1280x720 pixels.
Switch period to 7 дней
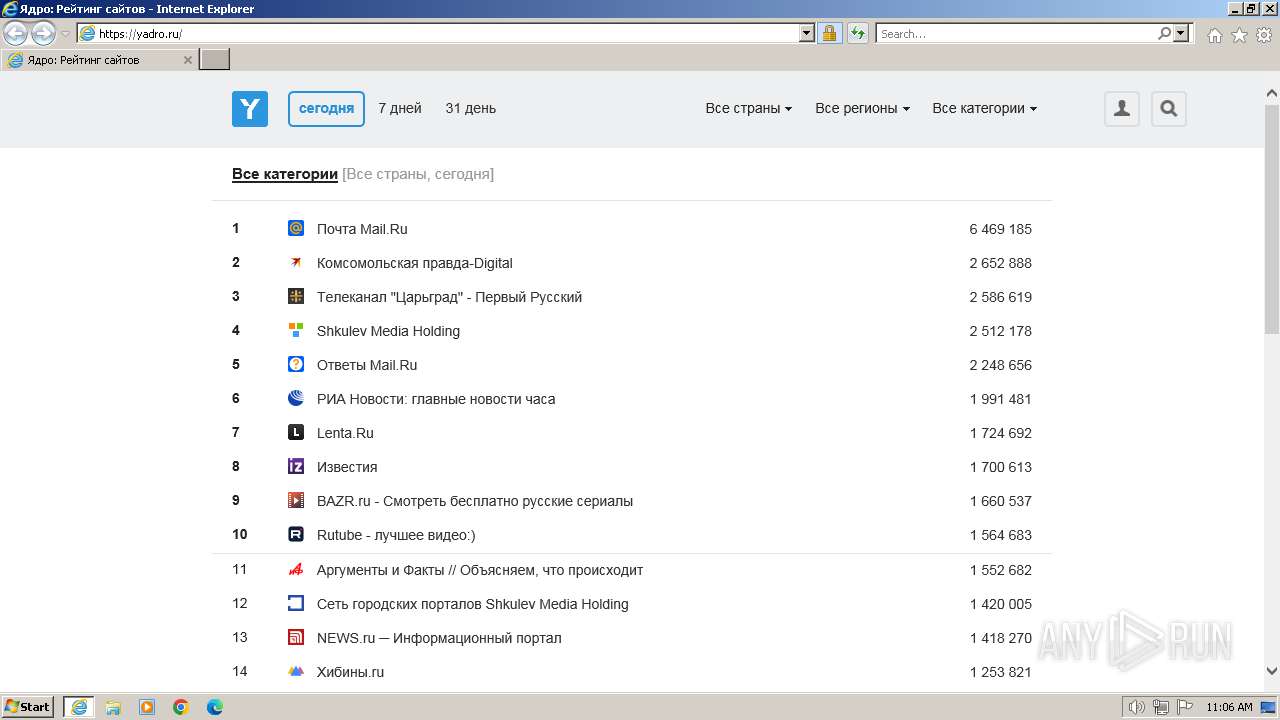point(400,108)
